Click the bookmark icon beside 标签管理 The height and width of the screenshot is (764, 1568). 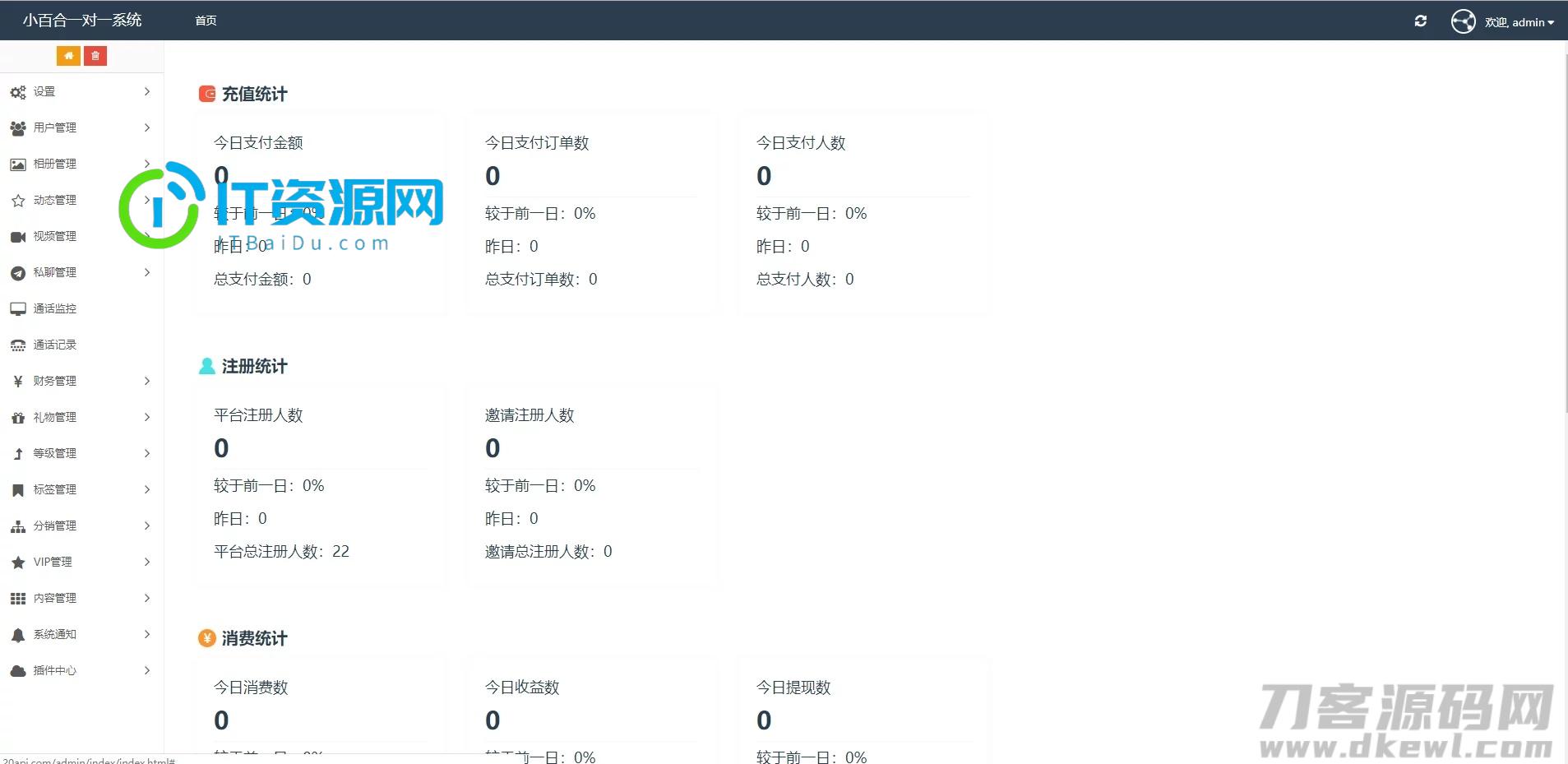18,490
